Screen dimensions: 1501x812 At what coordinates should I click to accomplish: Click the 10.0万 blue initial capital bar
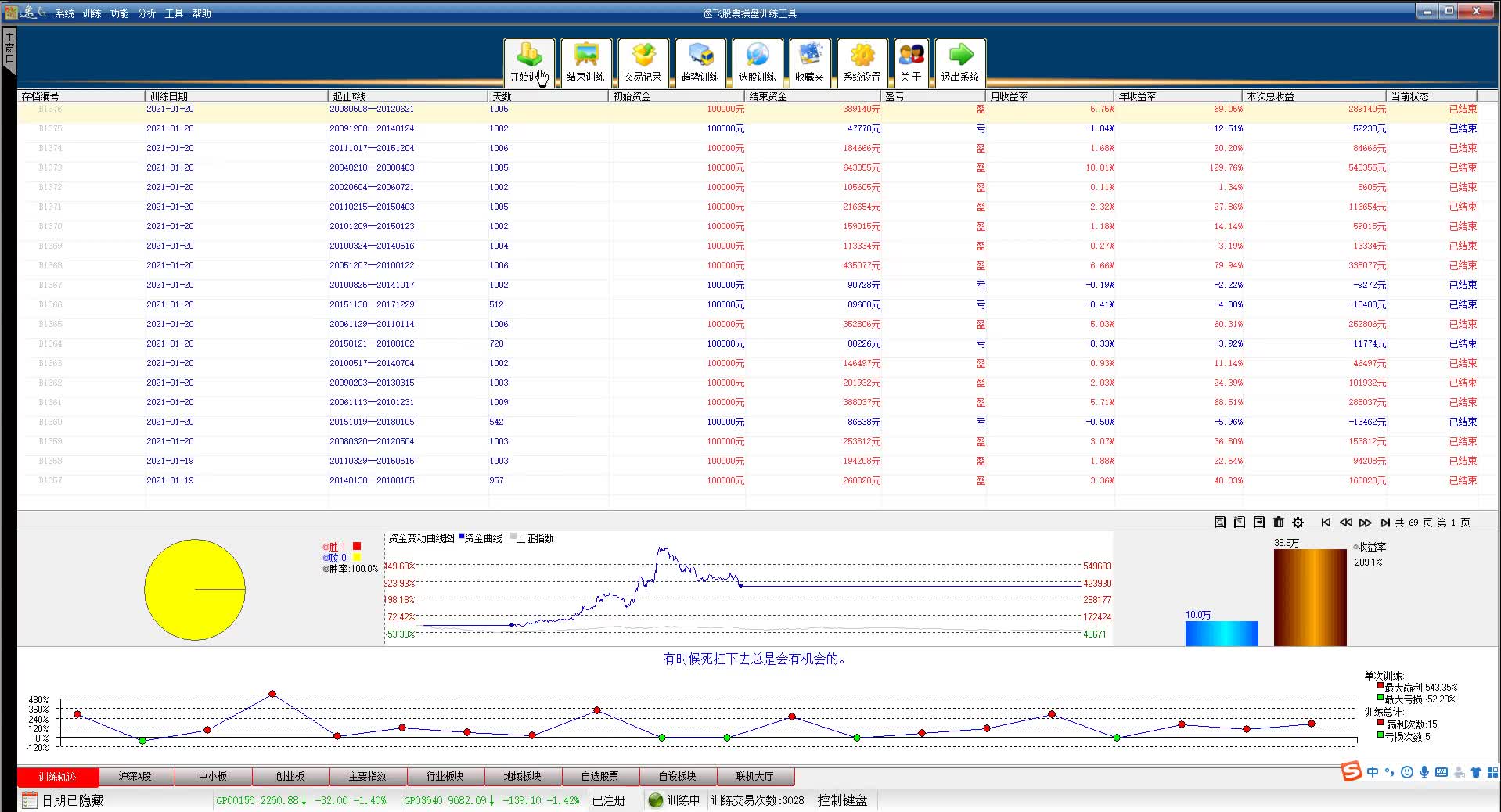coord(1222,634)
